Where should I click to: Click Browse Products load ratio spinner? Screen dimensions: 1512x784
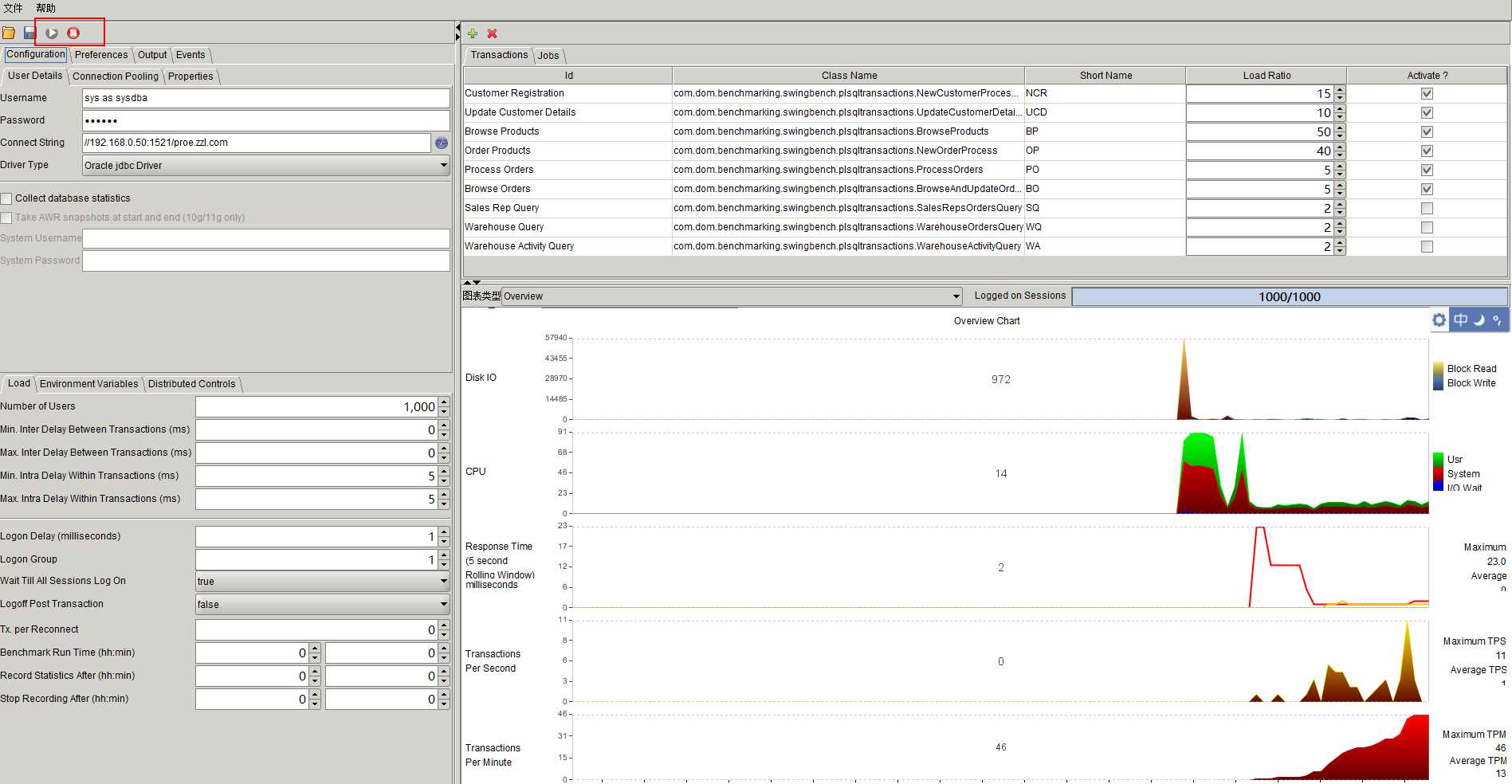[x=1340, y=131]
